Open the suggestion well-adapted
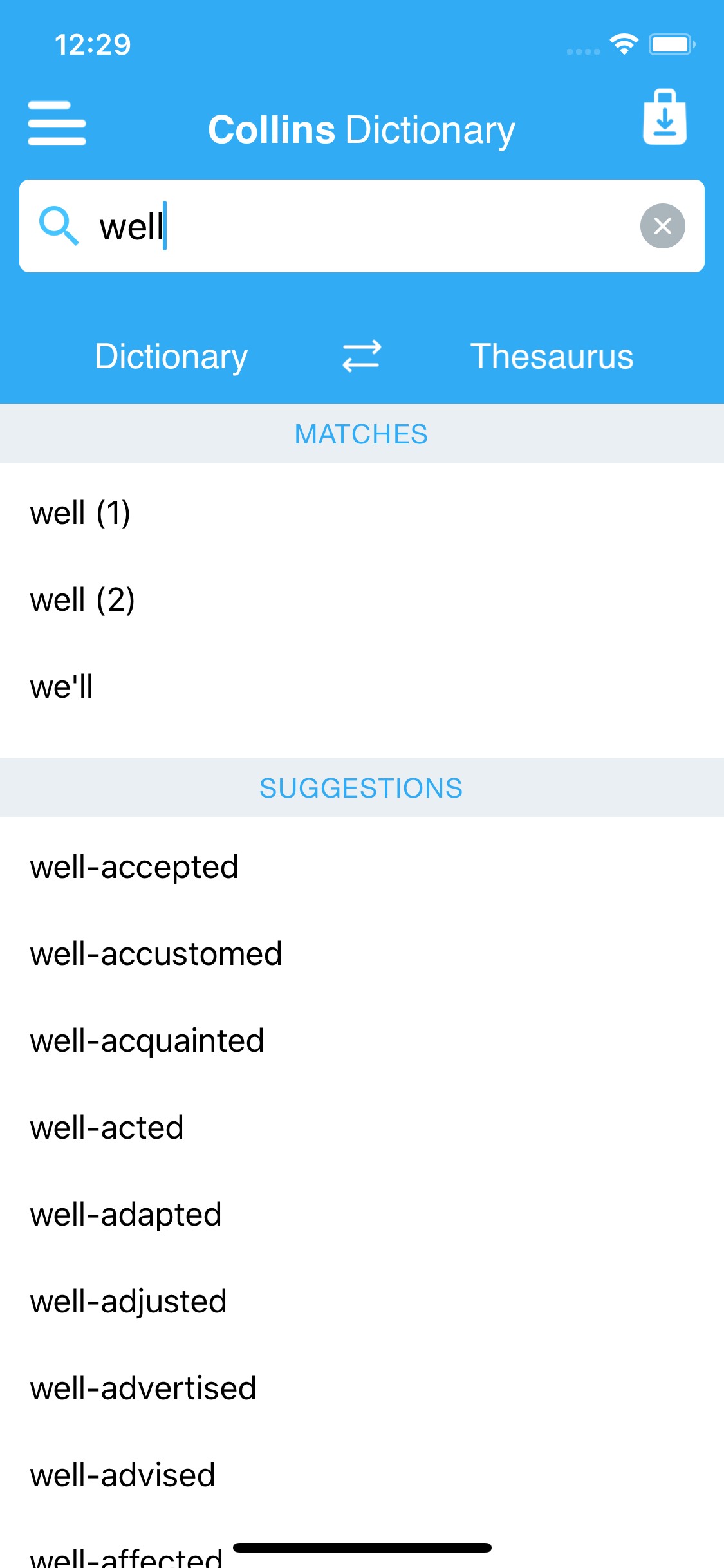724x1568 pixels. 125,1215
